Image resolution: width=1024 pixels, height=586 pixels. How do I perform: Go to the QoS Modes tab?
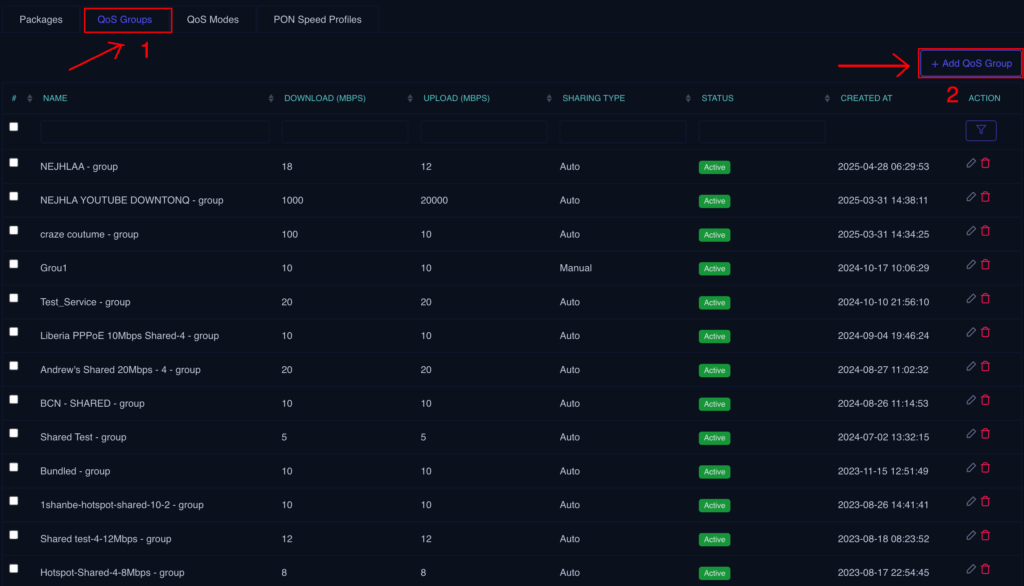(x=213, y=20)
